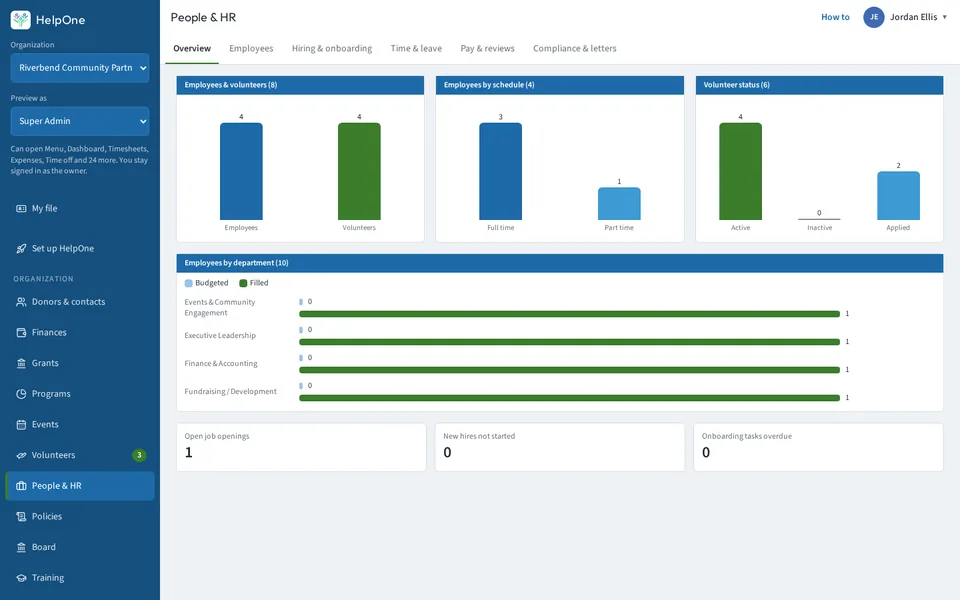Expand the Jordan Ellis account menu arrow

point(945,17)
